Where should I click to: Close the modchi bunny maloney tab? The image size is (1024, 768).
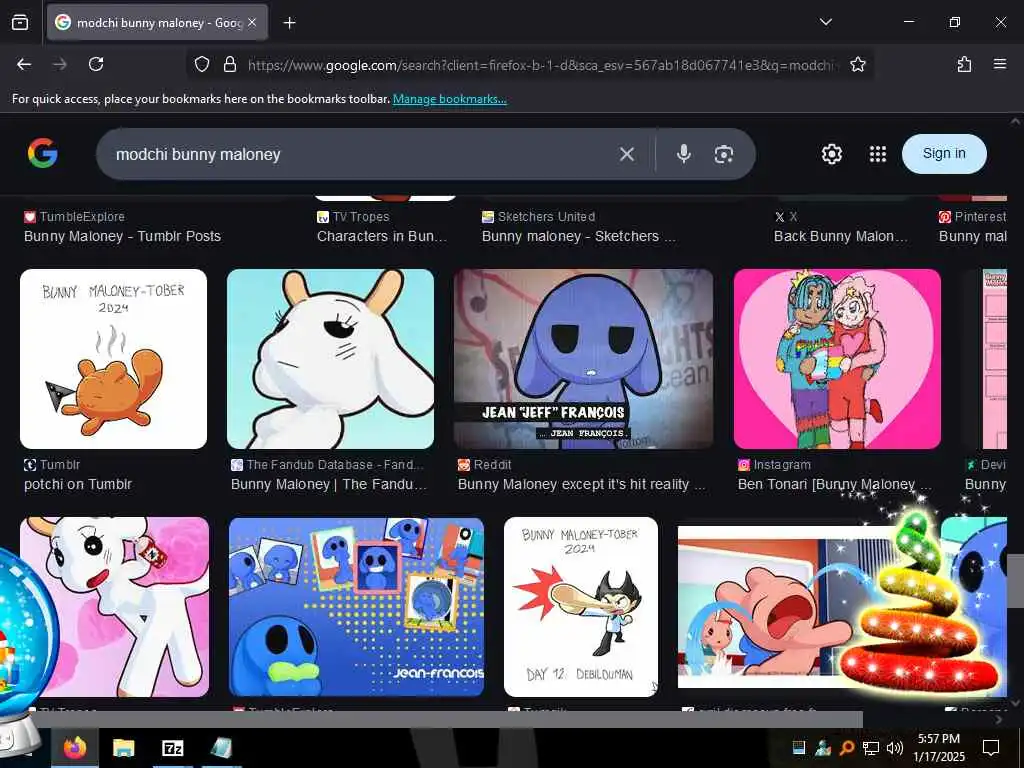[x=252, y=23]
